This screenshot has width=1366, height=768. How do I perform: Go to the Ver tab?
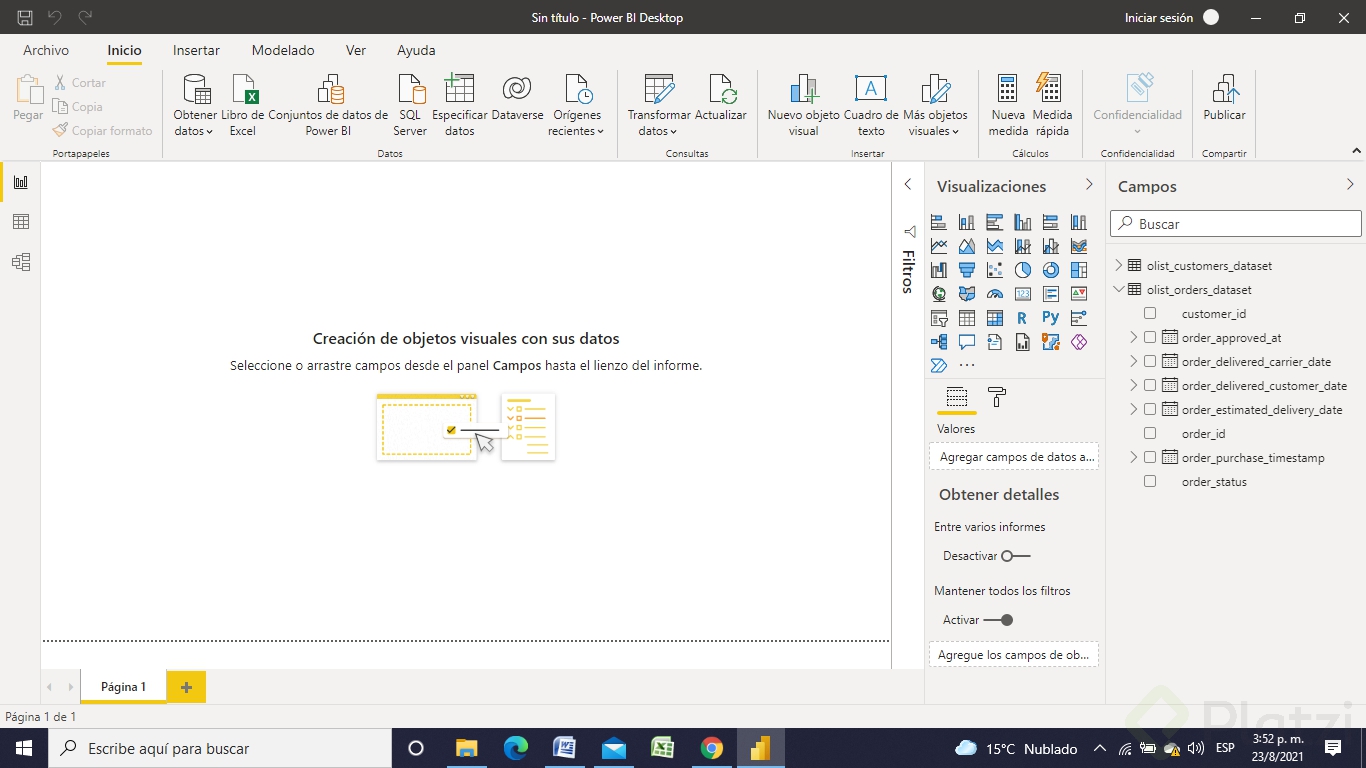point(356,50)
